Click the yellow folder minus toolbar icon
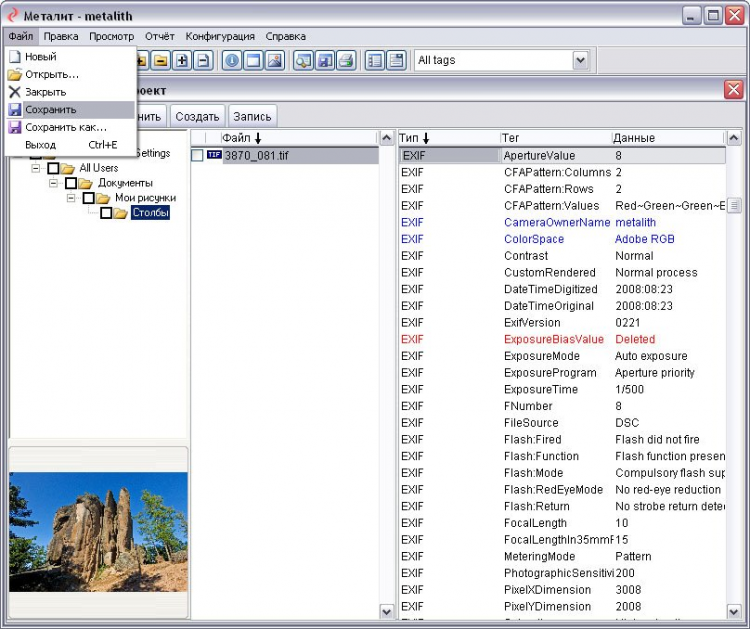Viewport: 750px width, 629px height. tap(160, 61)
